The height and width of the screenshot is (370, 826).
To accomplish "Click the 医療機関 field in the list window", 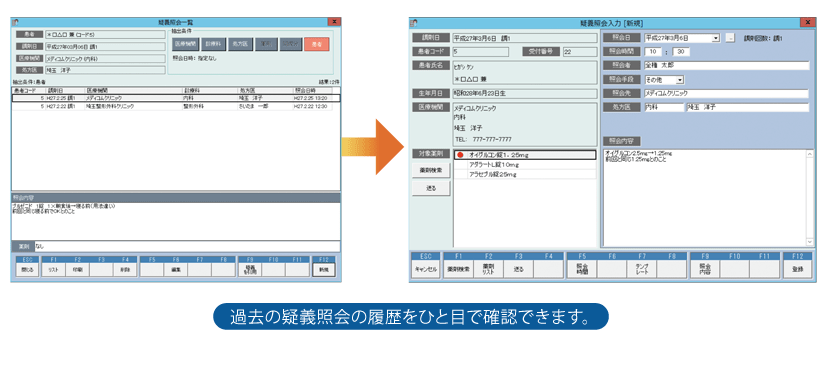I will pos(105,59).
